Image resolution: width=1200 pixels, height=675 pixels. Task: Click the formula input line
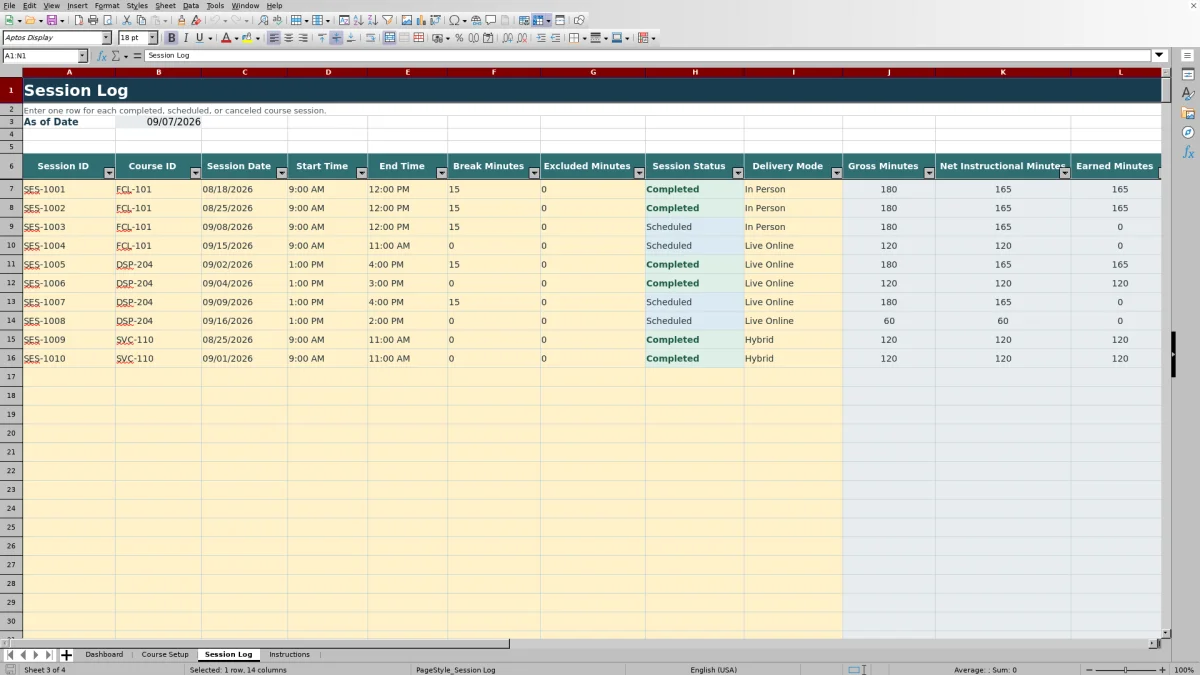pyautogui.click(x=648, y=56)
